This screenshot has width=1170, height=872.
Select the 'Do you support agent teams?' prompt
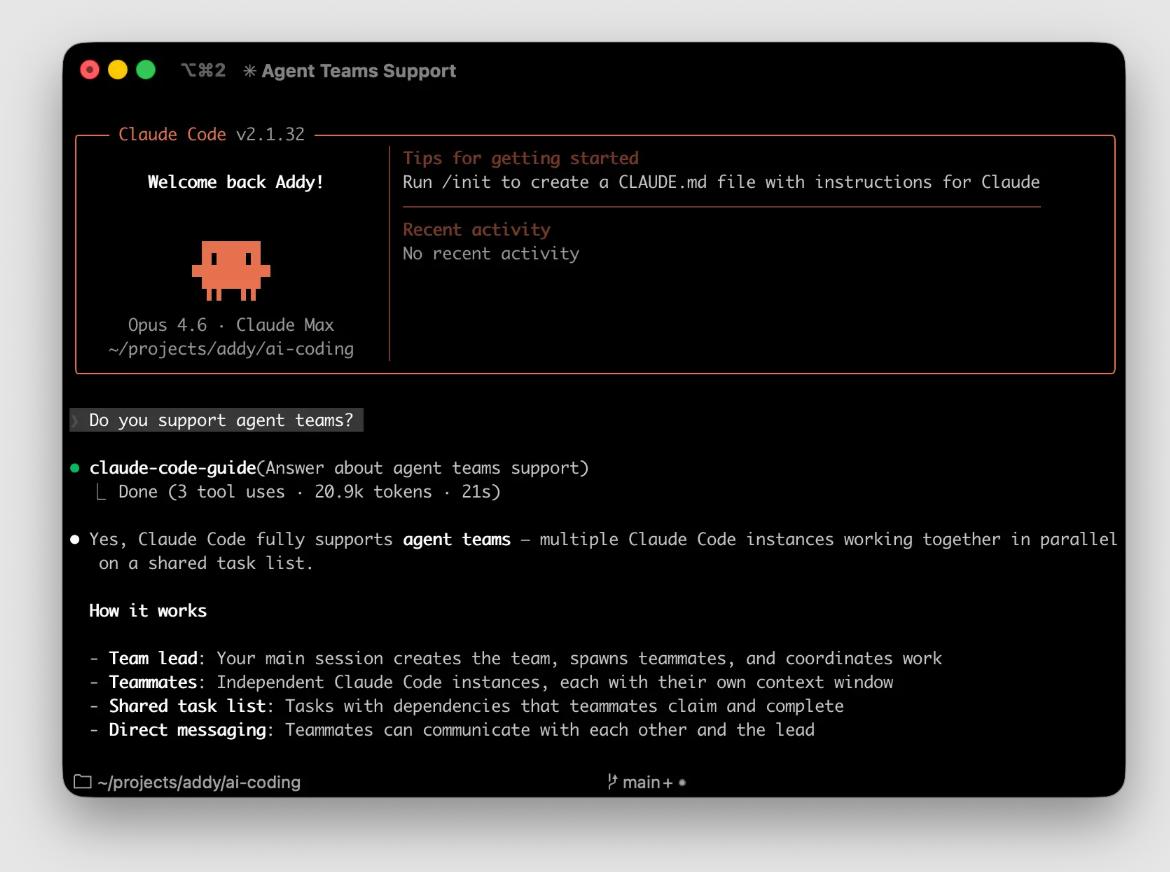[216, 420]
